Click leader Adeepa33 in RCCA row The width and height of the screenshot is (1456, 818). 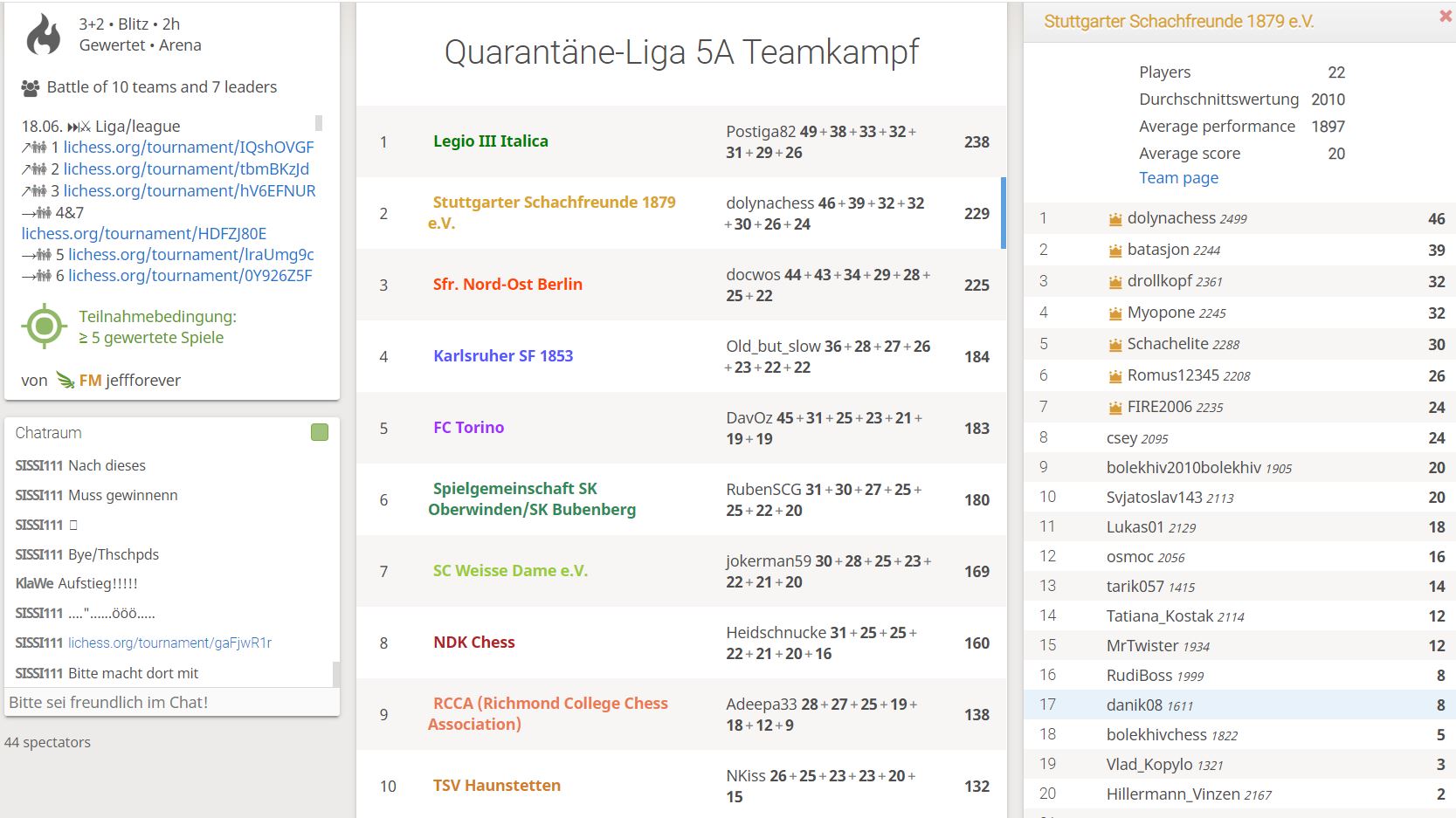click(x=761, y=705)
